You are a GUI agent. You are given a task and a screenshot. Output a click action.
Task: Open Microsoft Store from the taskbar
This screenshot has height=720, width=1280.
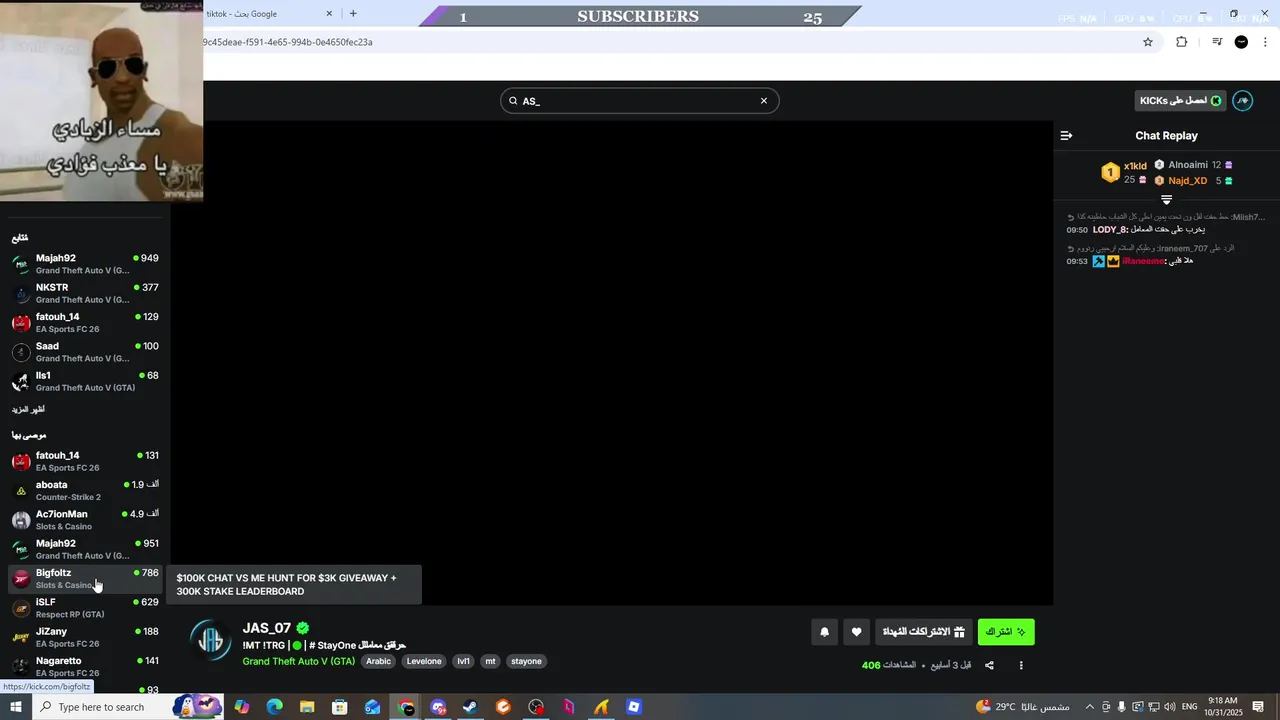point(340,707)
